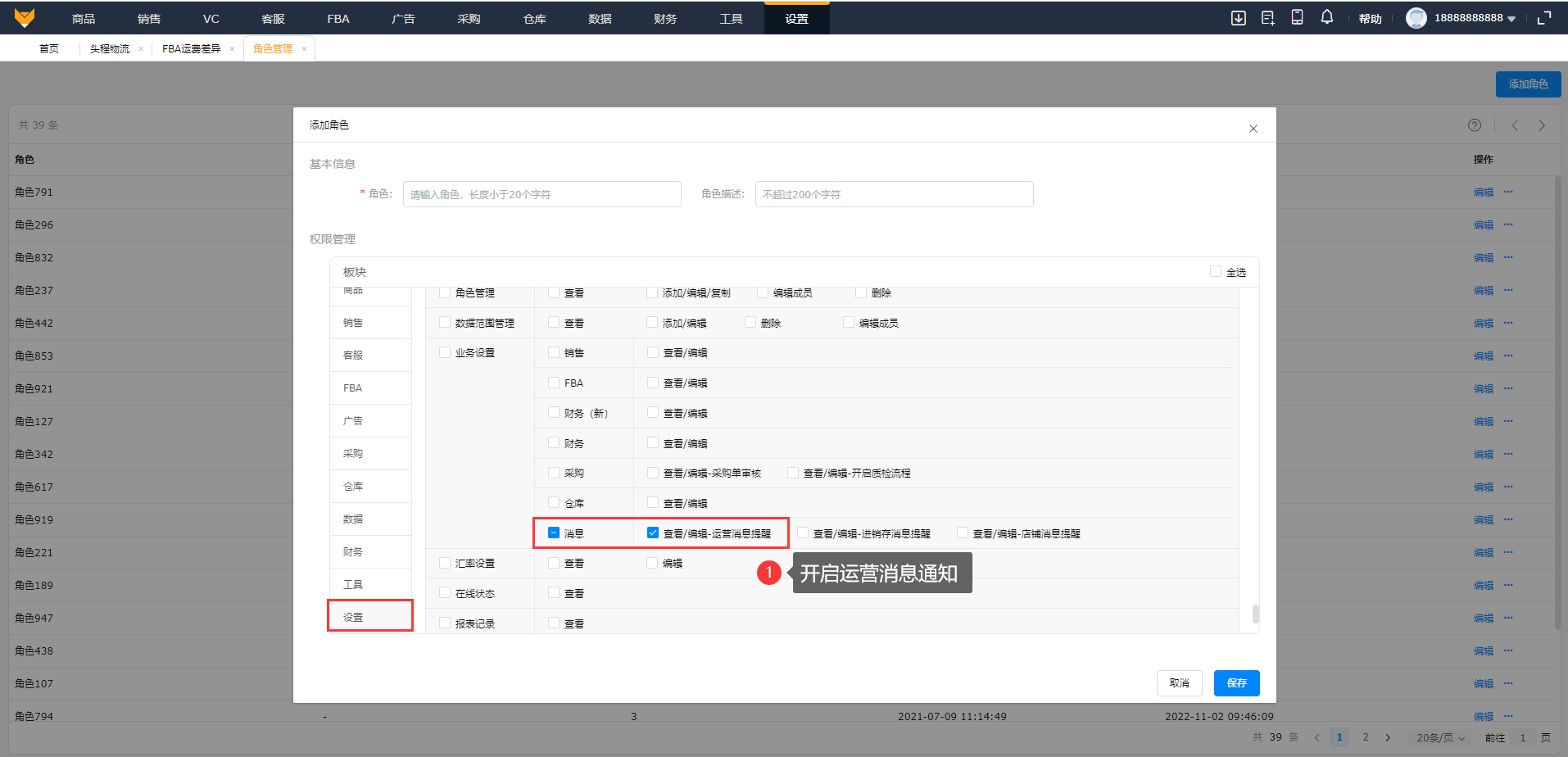
Task: Close the 添加角色 dialog with X
Action: click(1253, 129)
